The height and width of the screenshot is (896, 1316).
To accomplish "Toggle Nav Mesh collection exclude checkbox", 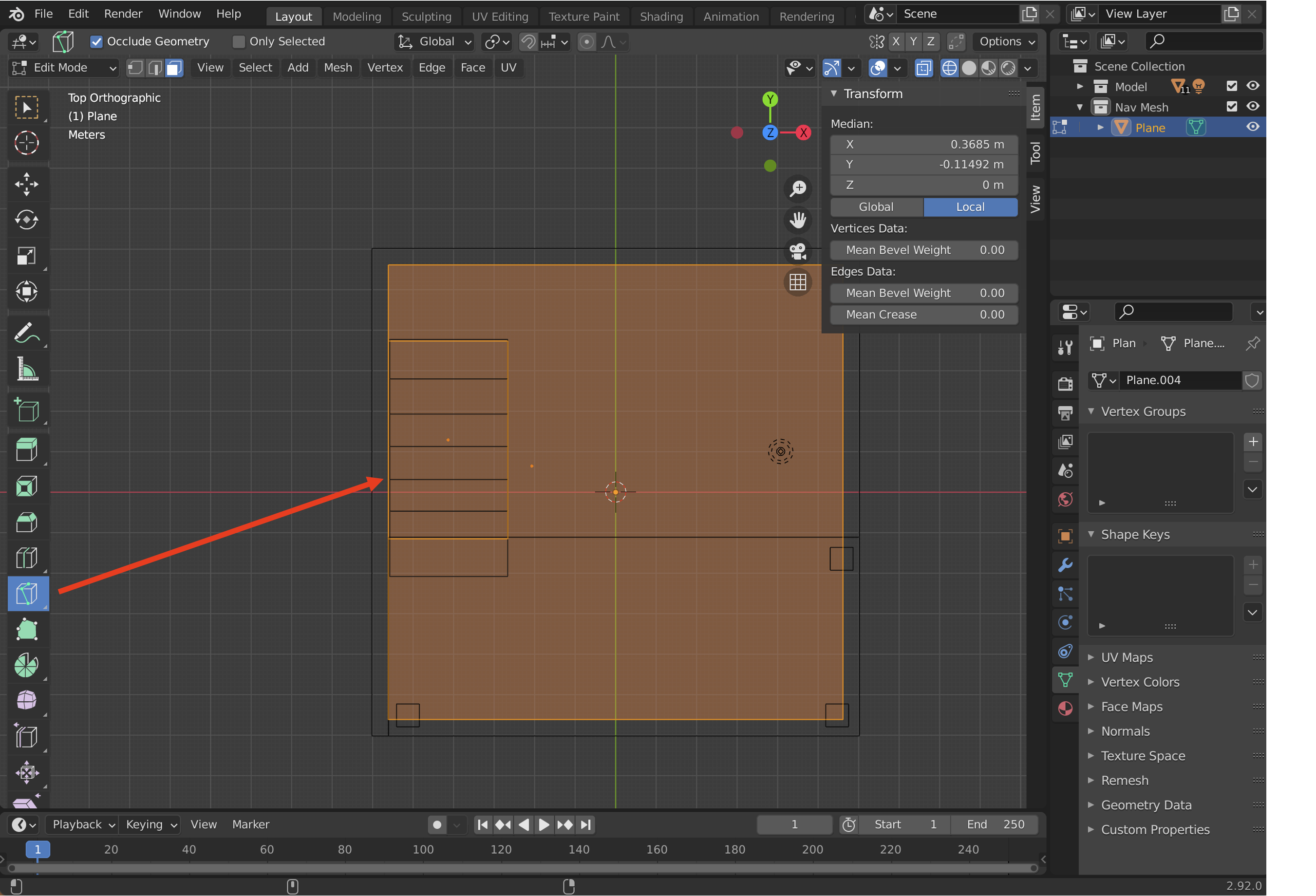I will pos(1232,107).
